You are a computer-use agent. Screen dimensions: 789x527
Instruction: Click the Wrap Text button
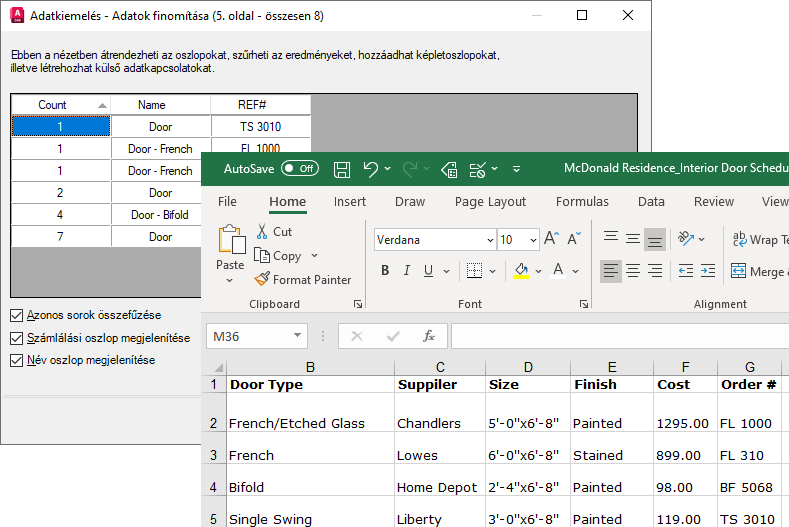point(760,240)
